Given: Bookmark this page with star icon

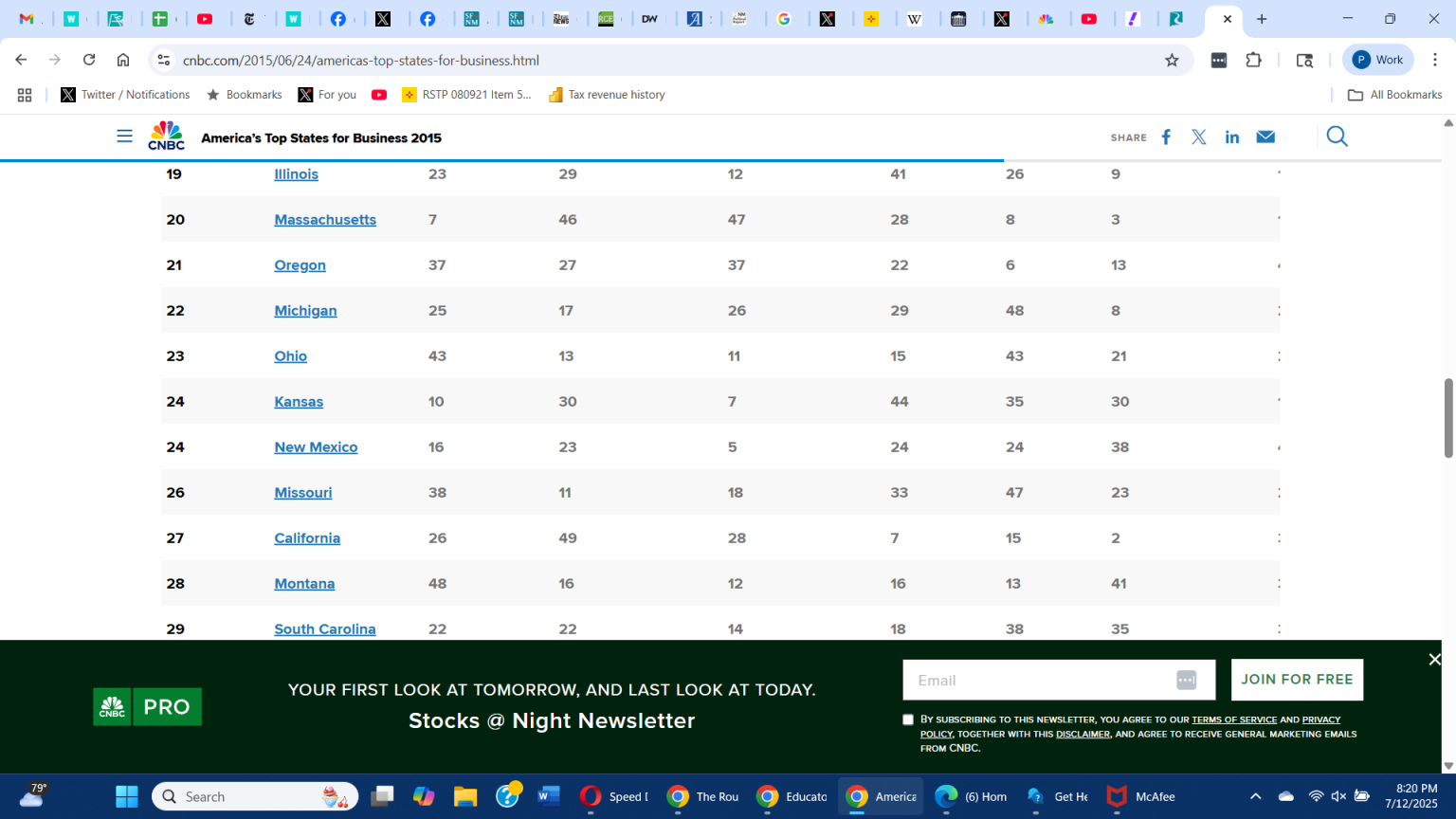Looking at the screenshot, I should (1172, 61).
